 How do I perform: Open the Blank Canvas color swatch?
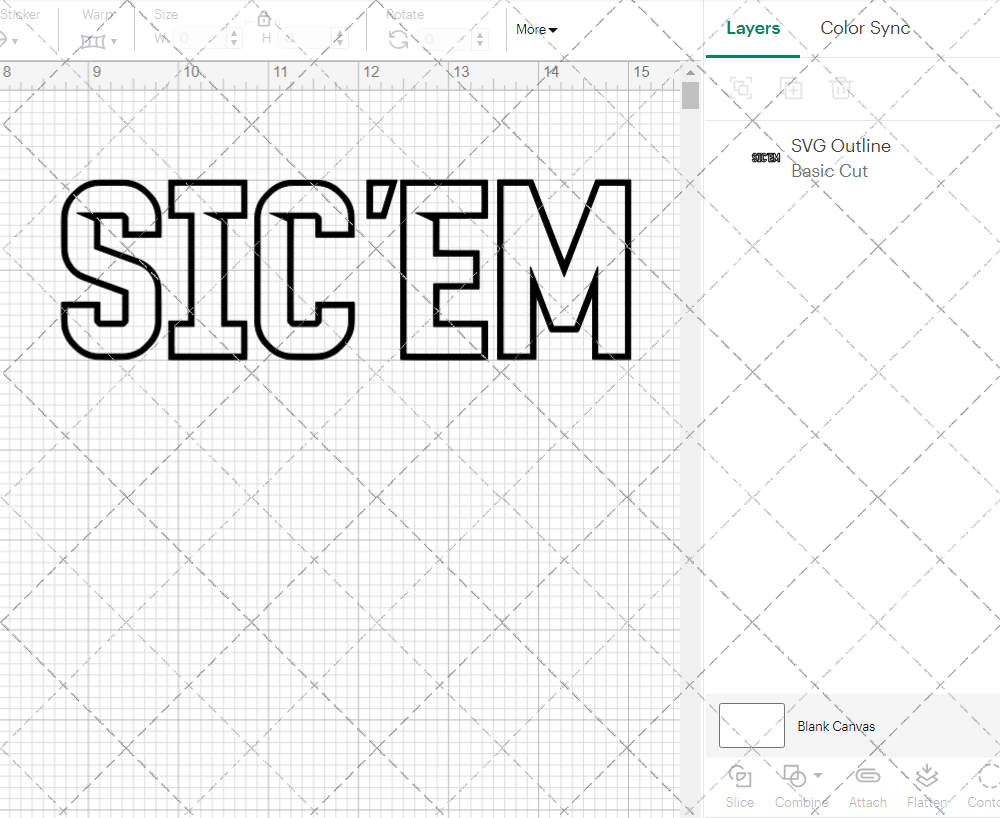click(750, 726)
